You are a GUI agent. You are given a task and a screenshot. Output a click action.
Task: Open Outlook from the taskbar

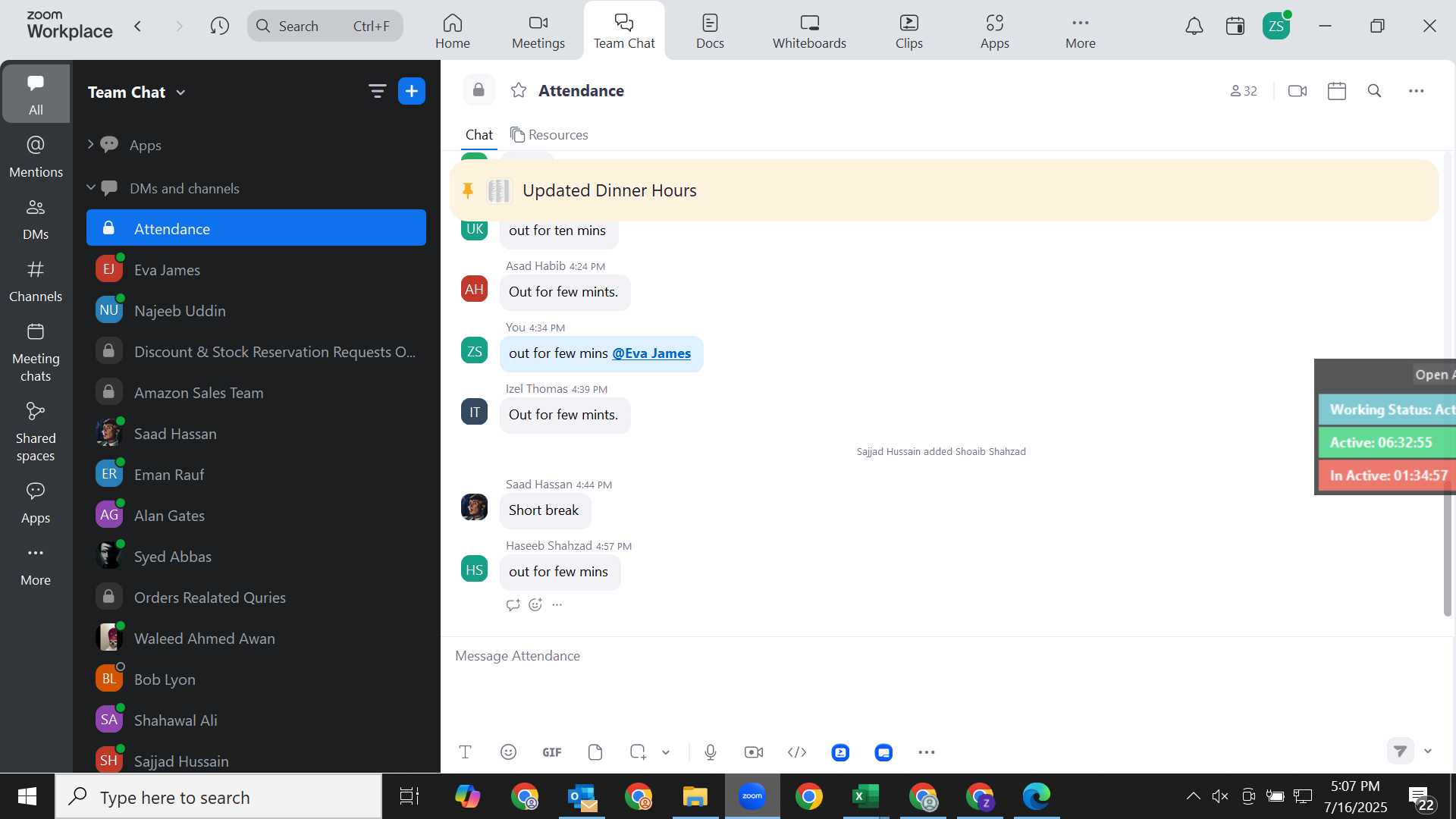[x=582, y=796]
